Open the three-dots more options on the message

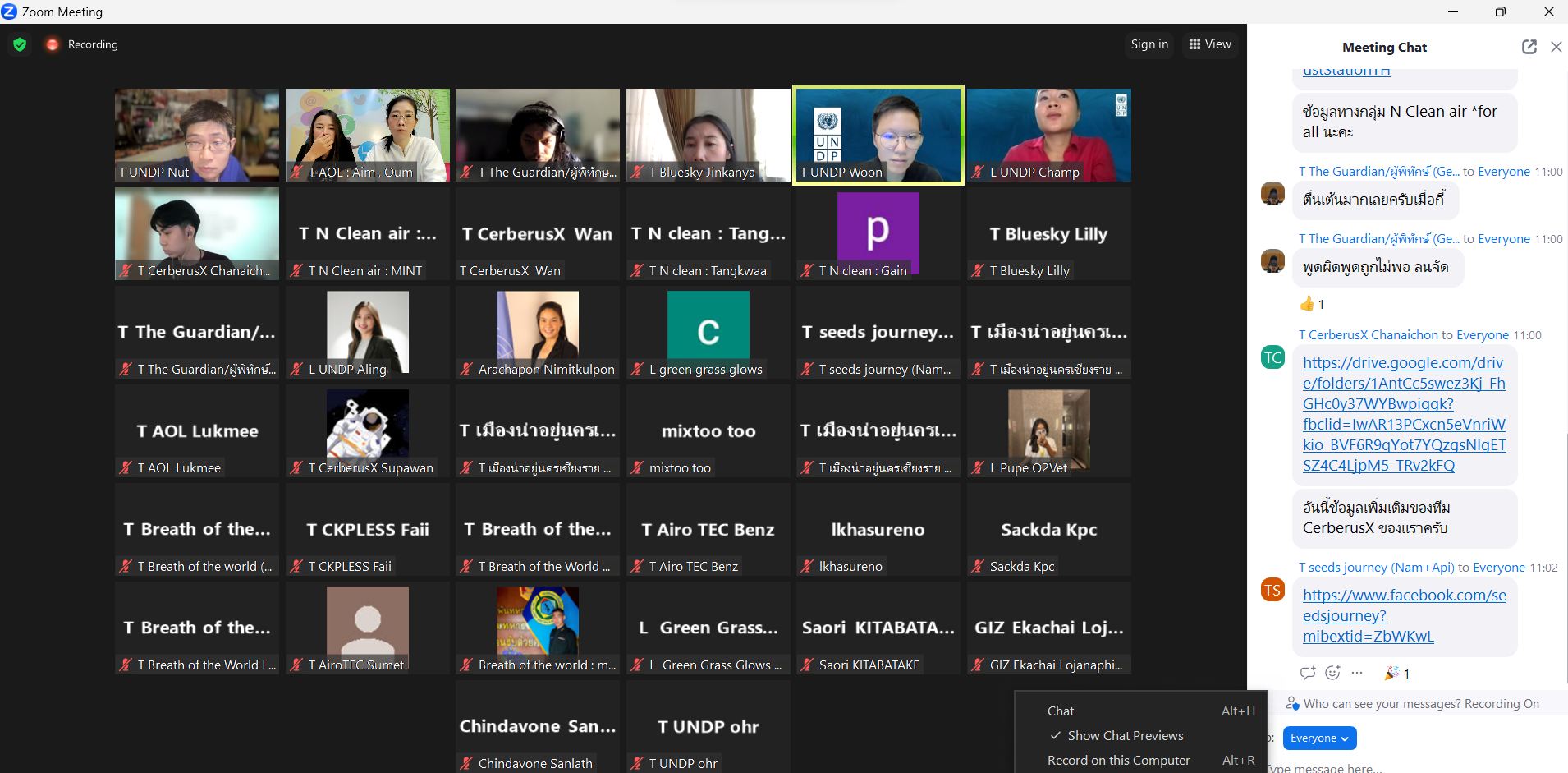click(1357, 673)
